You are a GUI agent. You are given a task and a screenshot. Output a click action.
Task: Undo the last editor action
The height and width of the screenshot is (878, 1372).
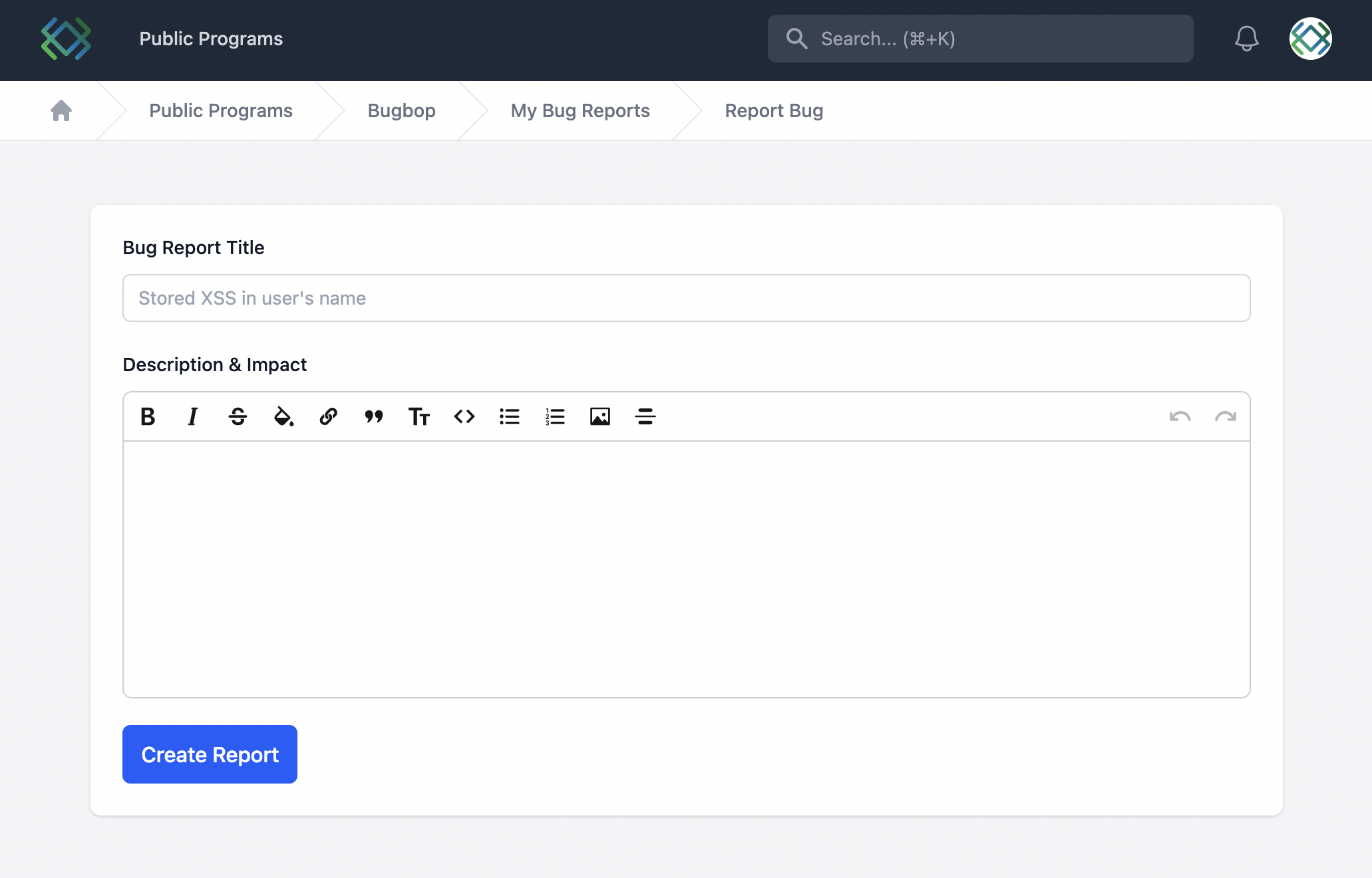pos(1179,416)
